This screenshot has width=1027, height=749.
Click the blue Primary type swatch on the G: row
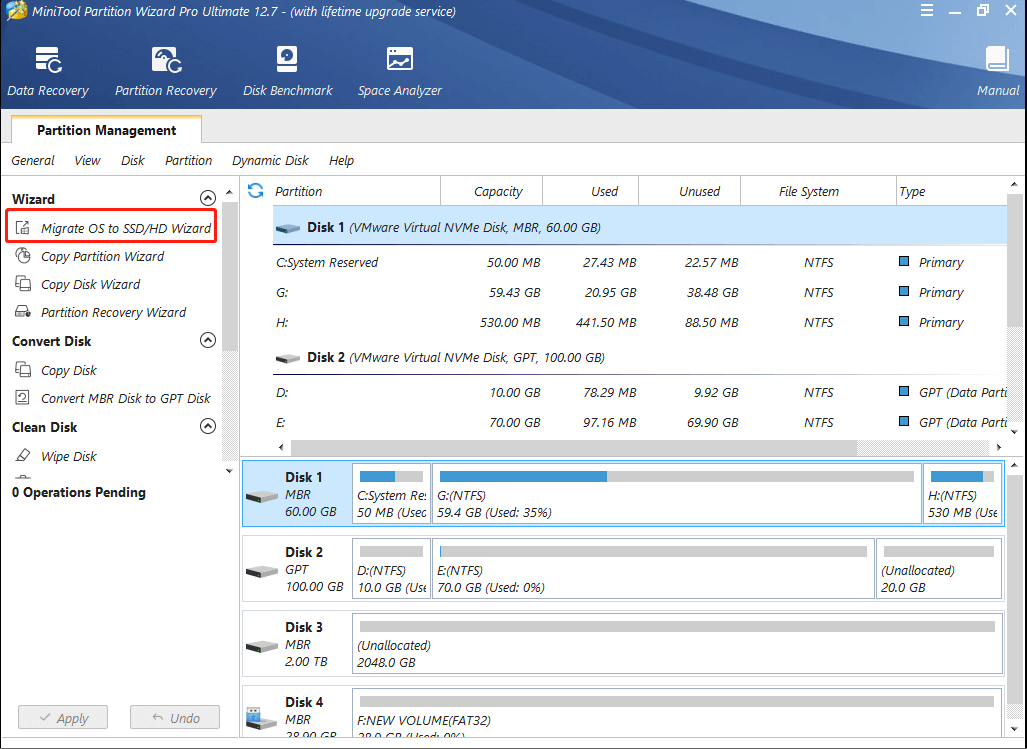point(904,291)
